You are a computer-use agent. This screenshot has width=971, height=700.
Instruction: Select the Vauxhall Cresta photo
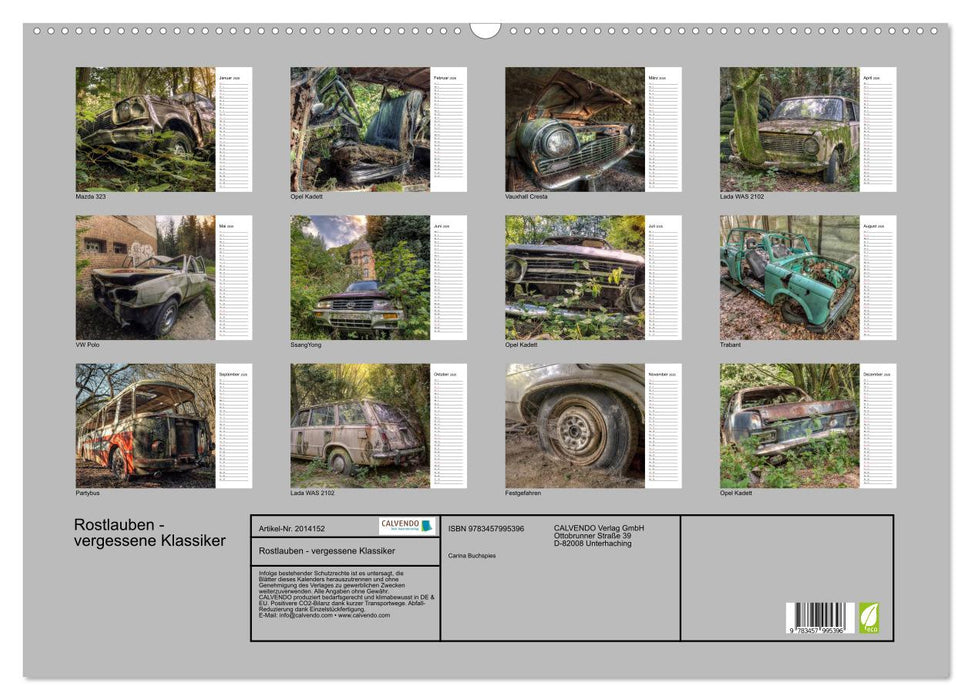point(574,129)
